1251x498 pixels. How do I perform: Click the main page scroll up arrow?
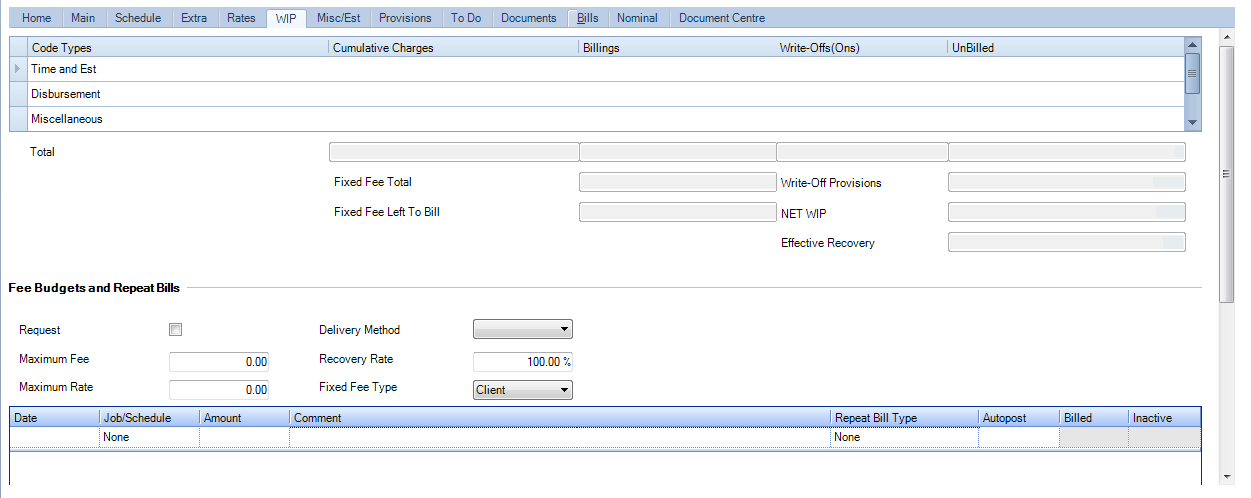tap(1227, 37)
